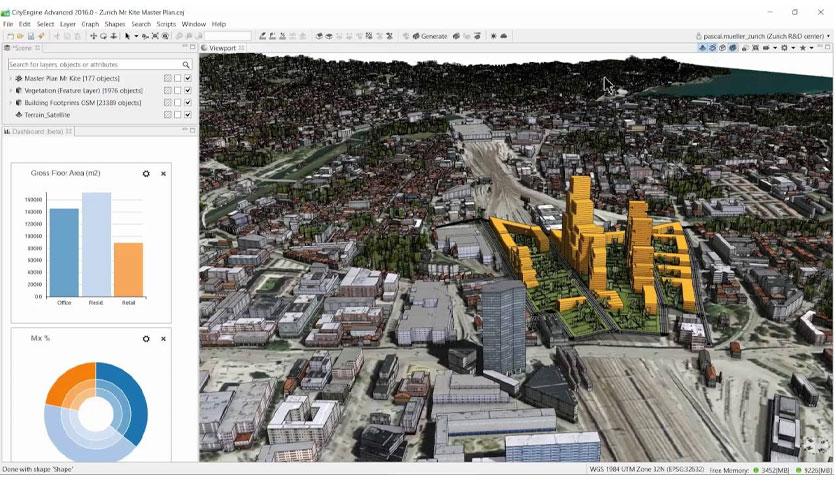This screenshot has width=836, height=484.
Task: Open viewport camera dropdown arrow
Action: click(775, 48)
